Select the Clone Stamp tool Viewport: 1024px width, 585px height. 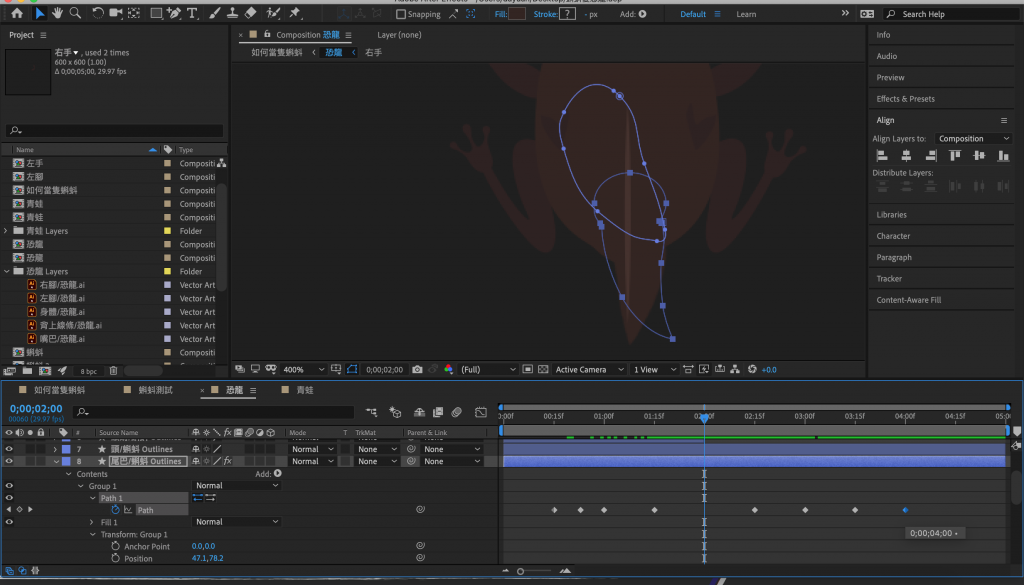(232, 13)
